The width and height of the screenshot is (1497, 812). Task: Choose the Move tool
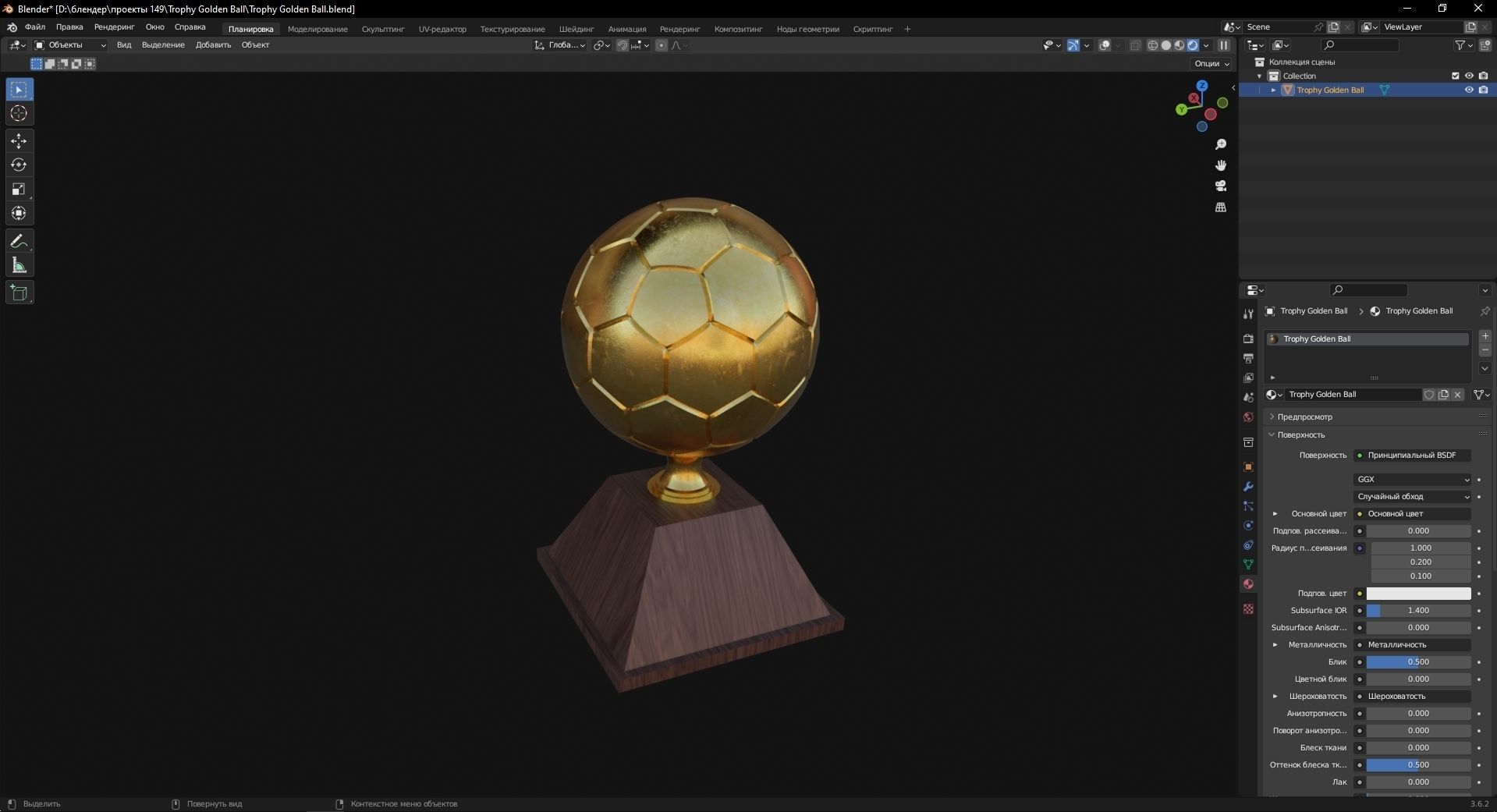pos(20,141)
